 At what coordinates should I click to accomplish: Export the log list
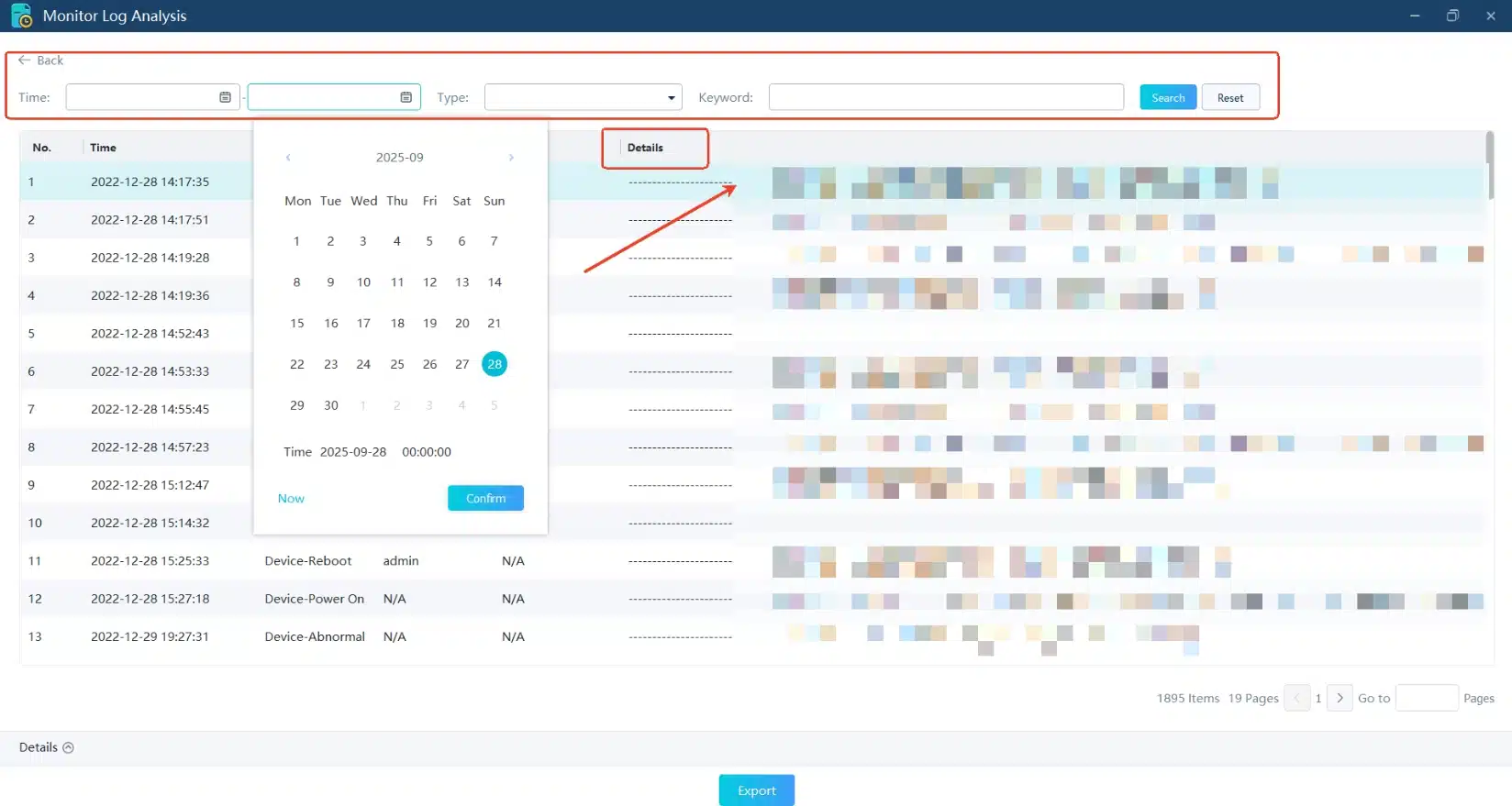(x=756, y=790)
